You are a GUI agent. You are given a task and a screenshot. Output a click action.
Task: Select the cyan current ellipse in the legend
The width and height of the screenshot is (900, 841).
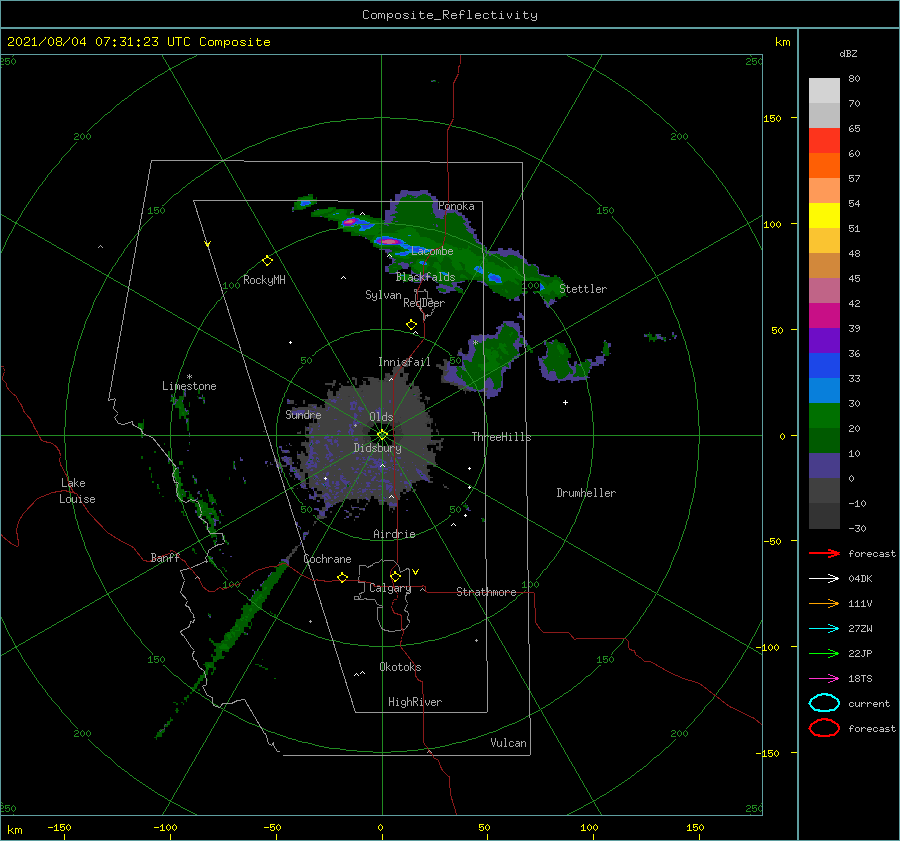(824, 703)
